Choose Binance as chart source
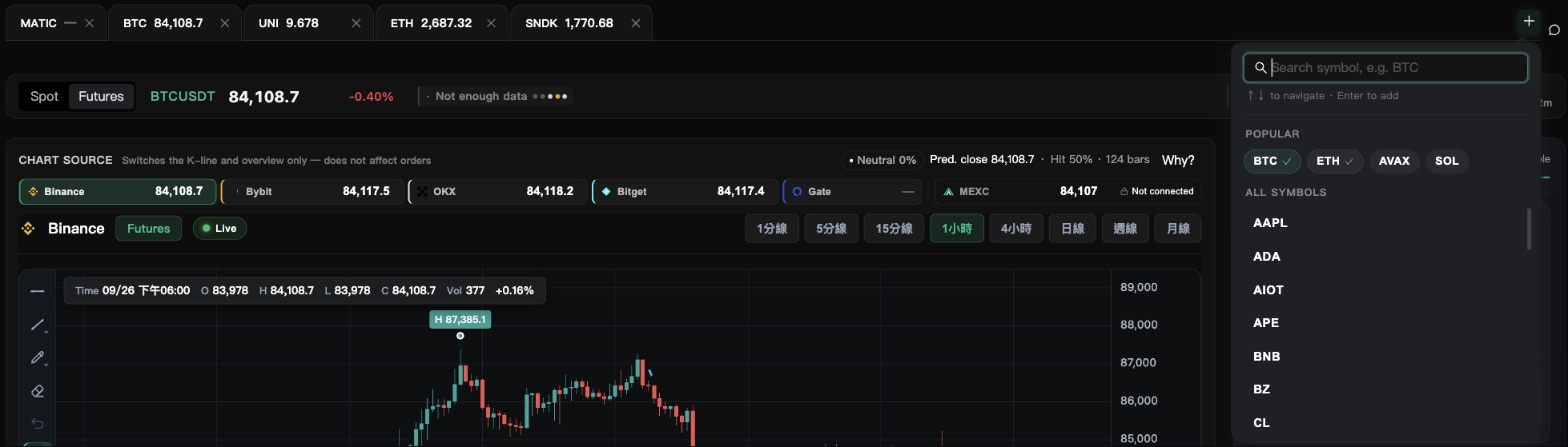 tap(117, 191)
